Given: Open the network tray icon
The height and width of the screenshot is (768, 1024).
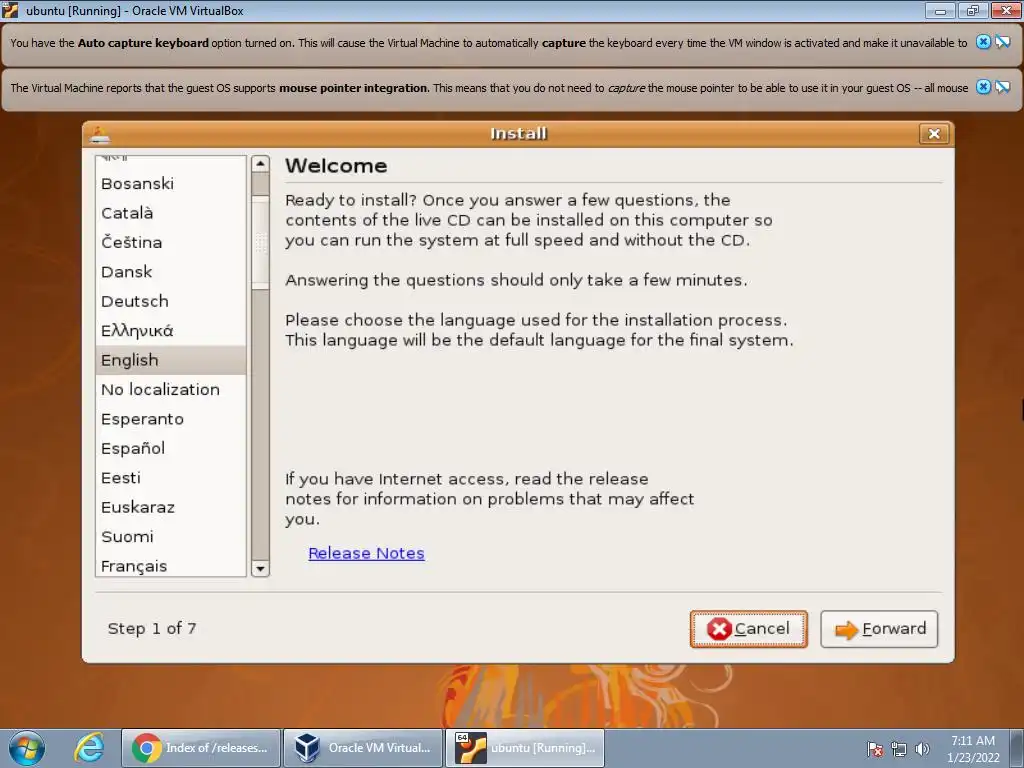Looking at the screenshot, I should [x=899, y=749].
